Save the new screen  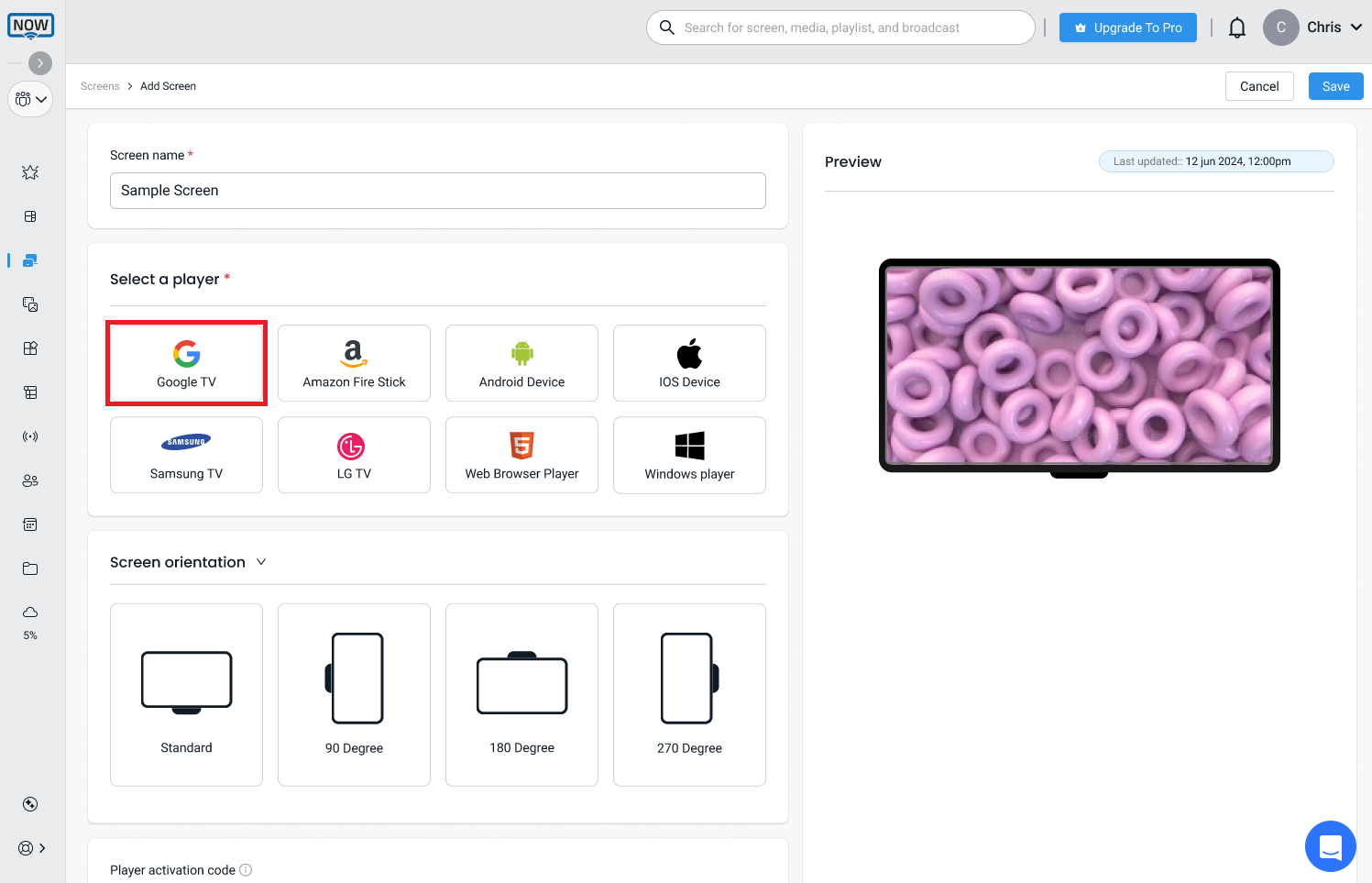pos(1335,85)
